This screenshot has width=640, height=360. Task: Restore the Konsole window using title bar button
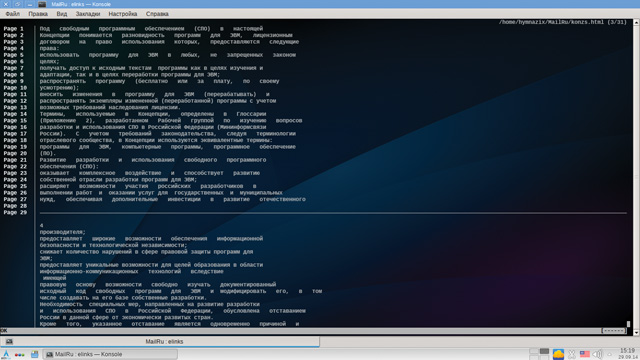point(18,4)
